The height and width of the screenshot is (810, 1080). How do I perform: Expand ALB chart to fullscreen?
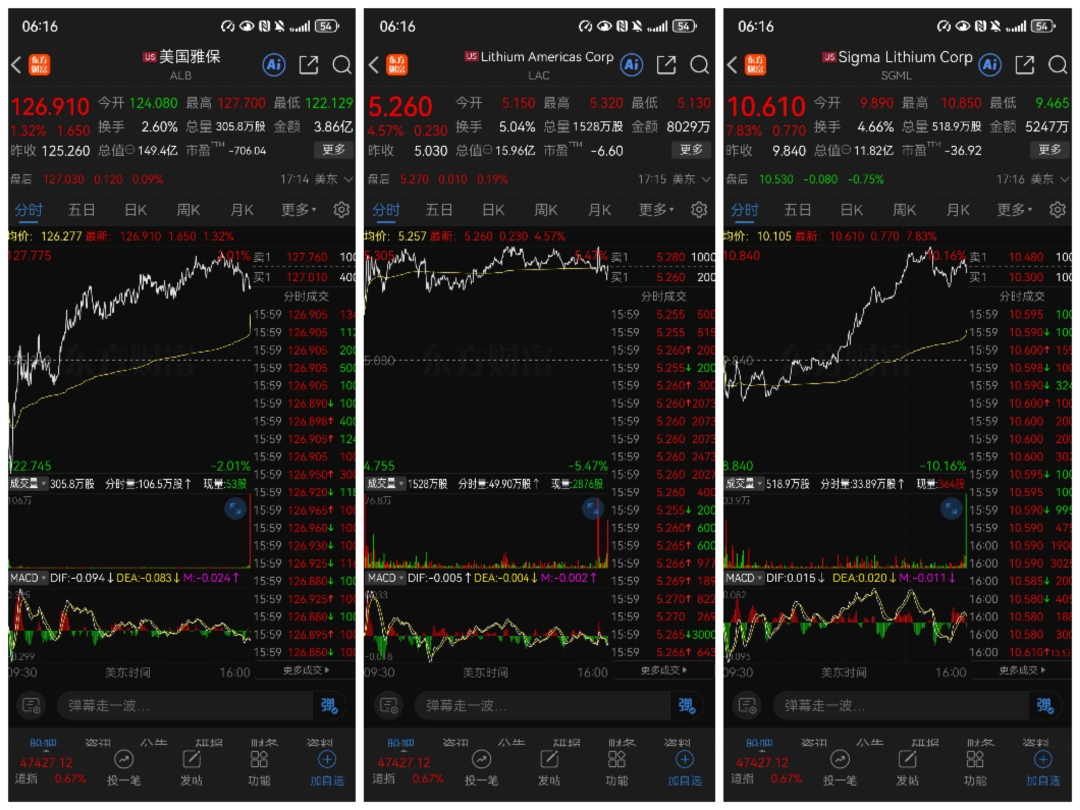(236, 509)
